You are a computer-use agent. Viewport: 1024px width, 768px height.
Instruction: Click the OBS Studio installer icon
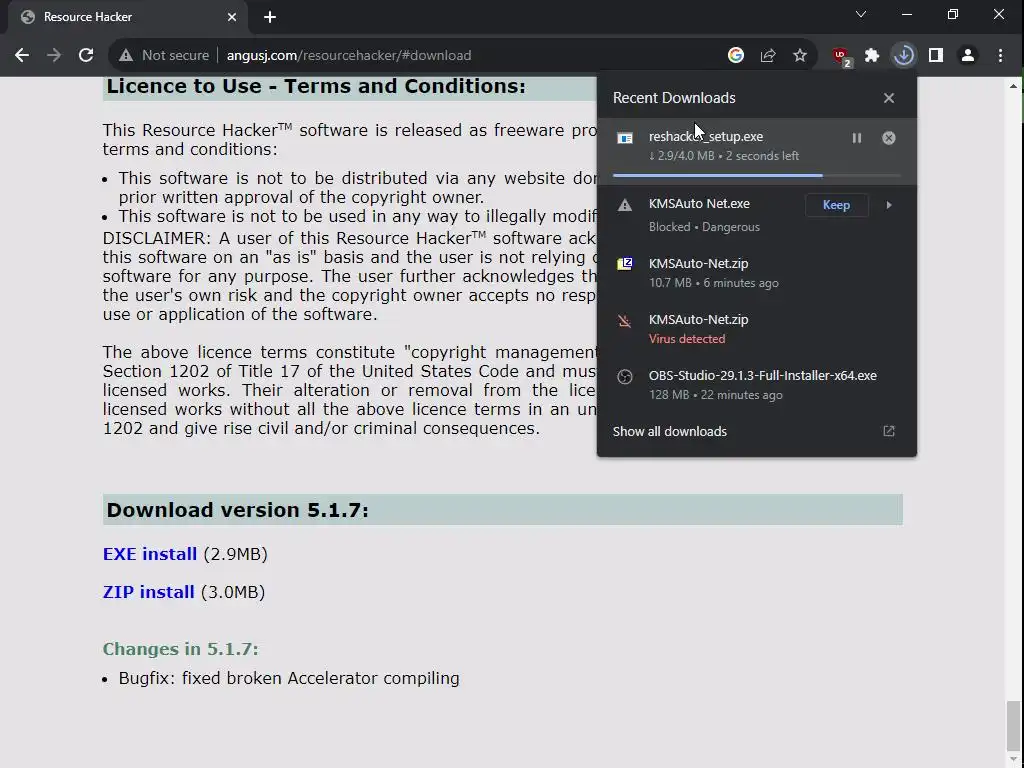pyautogui.click(x=625, y=377)
